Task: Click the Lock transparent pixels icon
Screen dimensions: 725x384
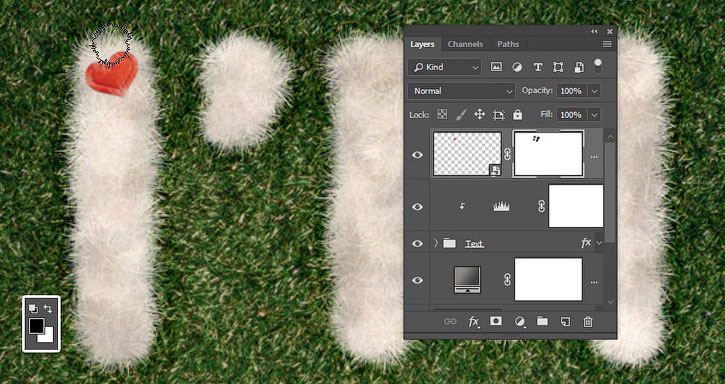Action: point(442,114)
